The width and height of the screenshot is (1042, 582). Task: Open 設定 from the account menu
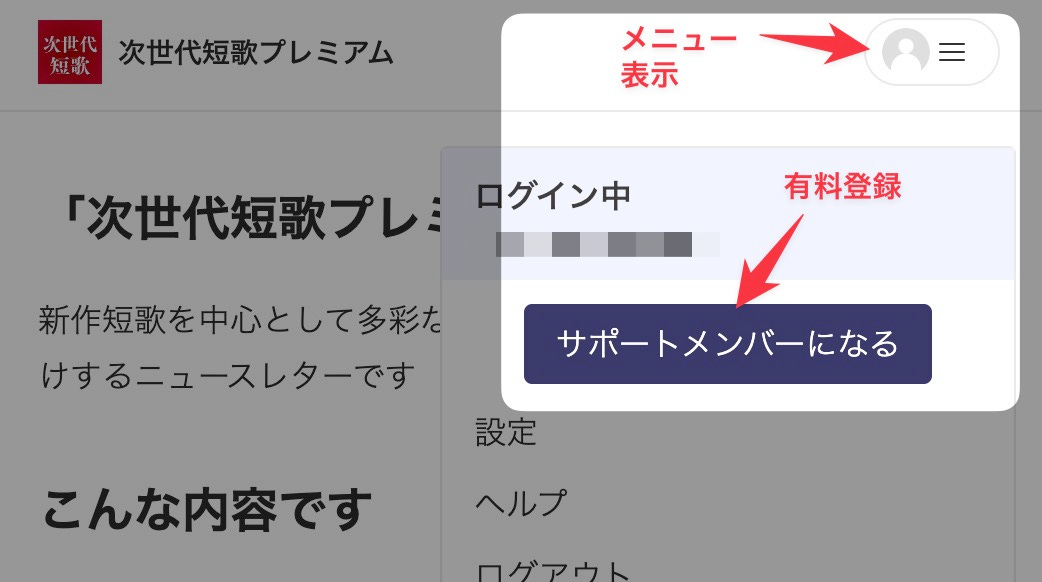[x=506, y=432]
